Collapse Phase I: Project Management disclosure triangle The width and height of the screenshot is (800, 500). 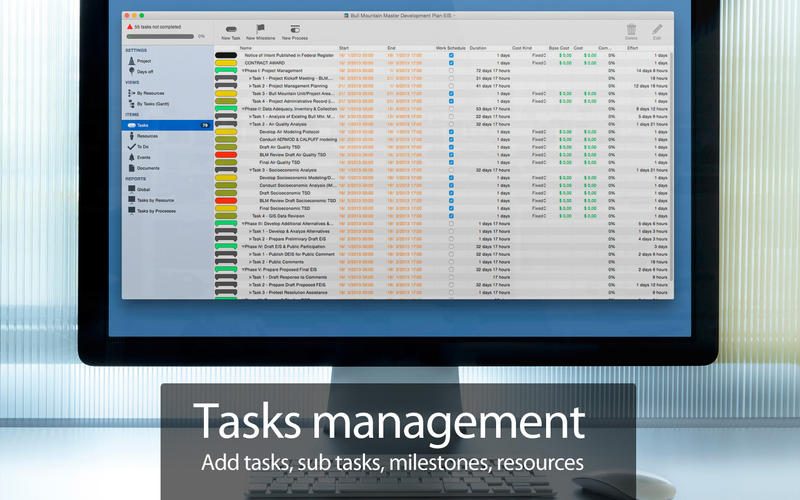pyautogui.click(x=243, y=71)
